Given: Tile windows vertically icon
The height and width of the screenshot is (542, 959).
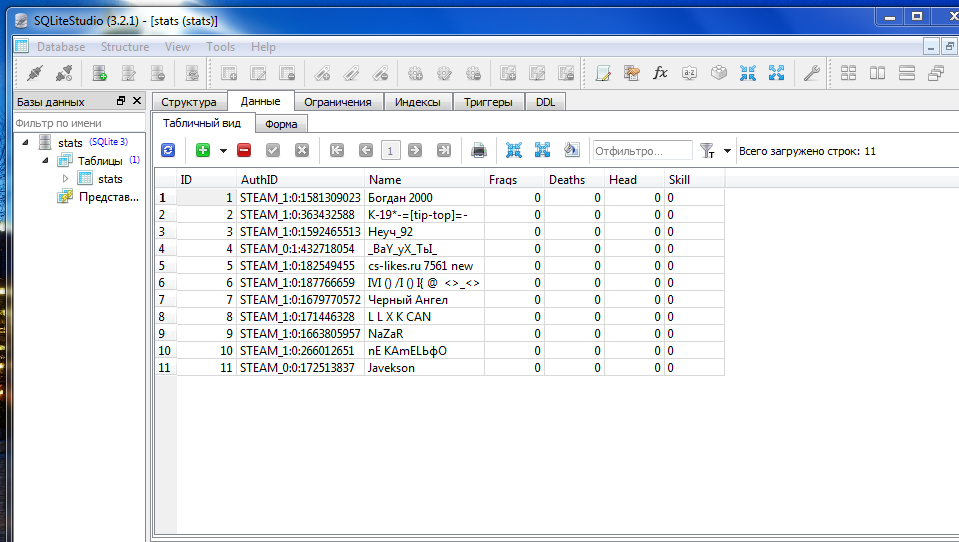Looking at the screenshot, I should 907,73.
